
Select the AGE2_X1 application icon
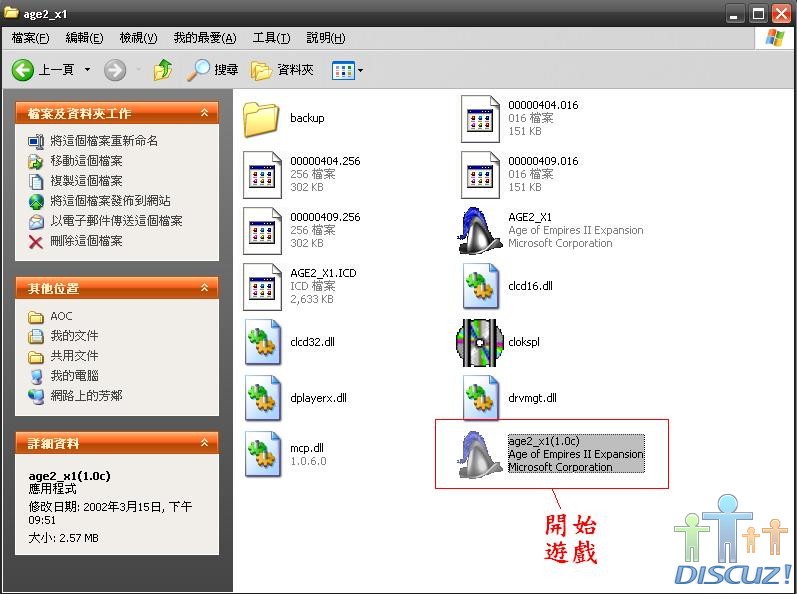[x=479, y=231]
